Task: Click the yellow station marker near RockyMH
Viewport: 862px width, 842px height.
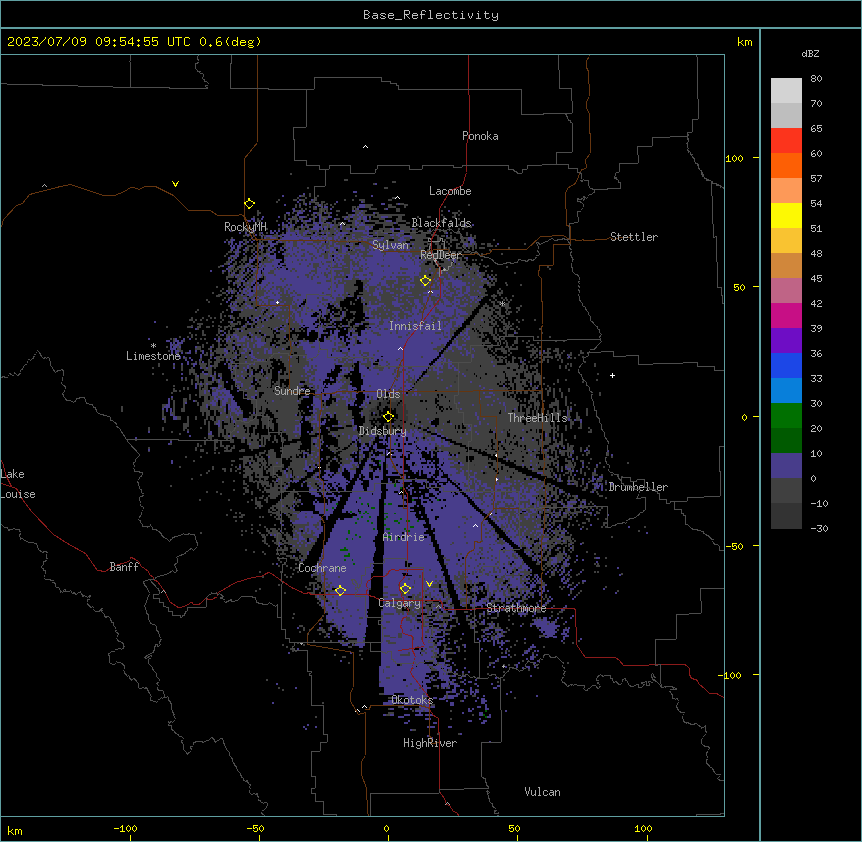Action: click(x=249, y=204)
